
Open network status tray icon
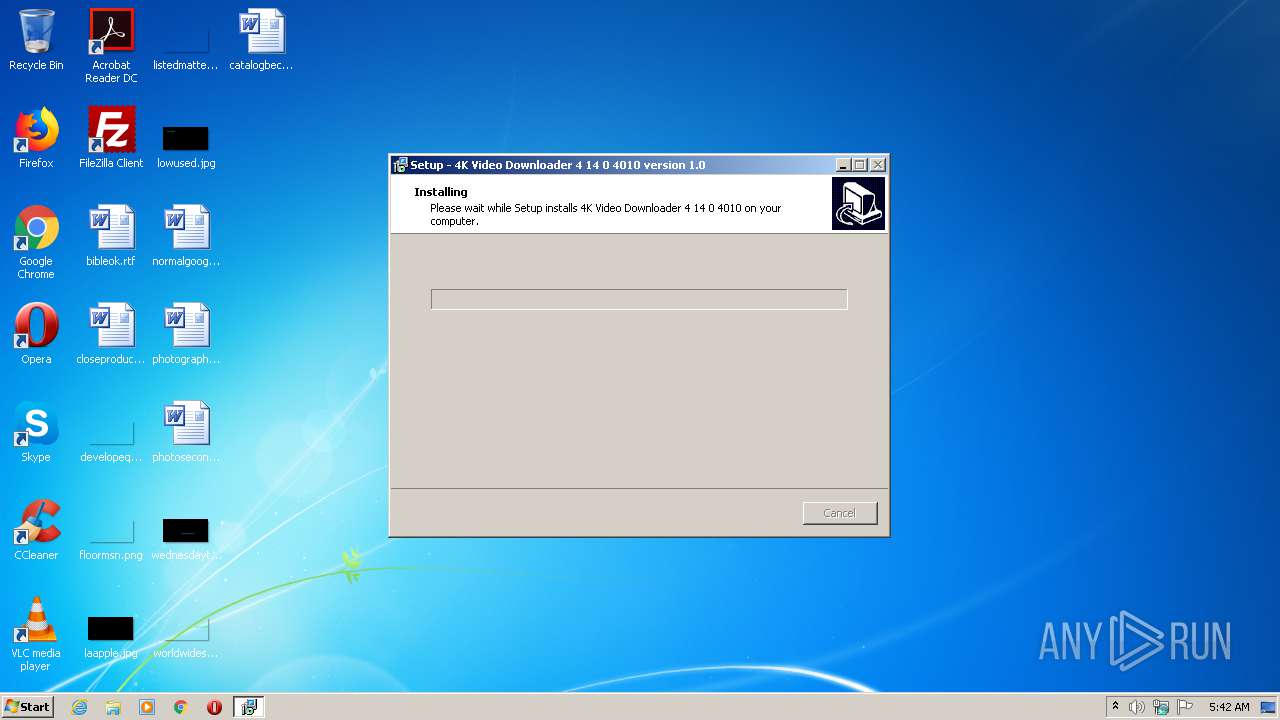click(1161, 707)
